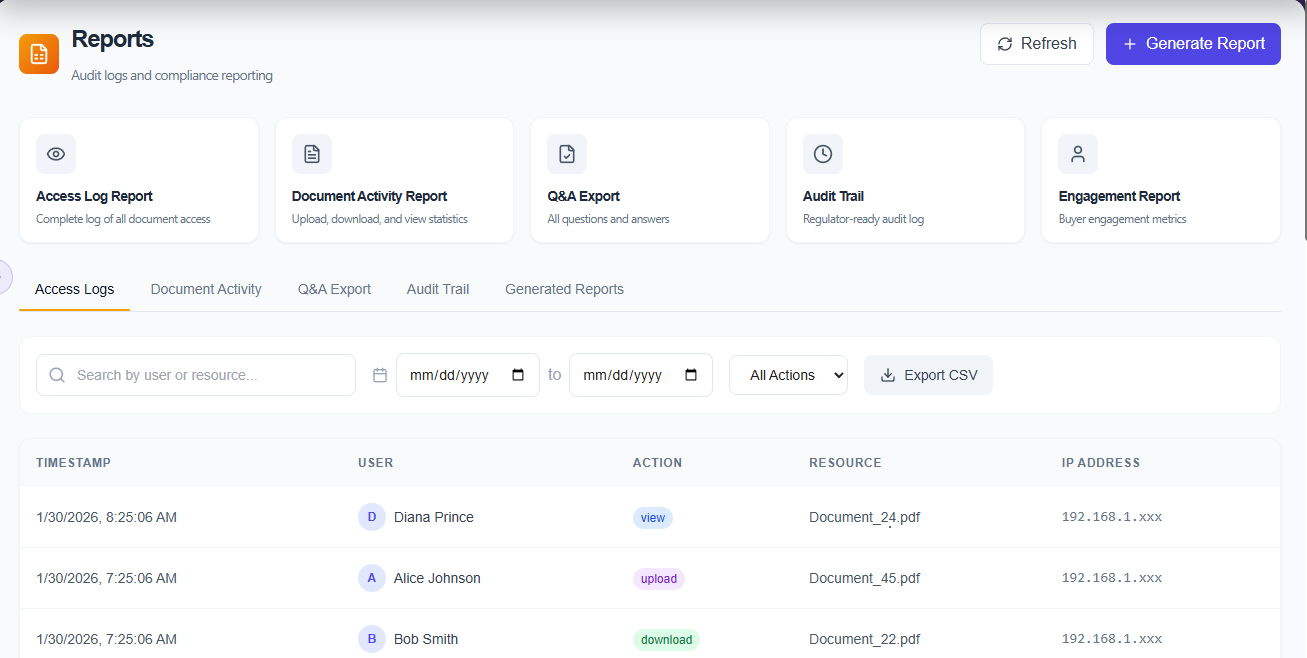Click Bob Smith's avatar badge
Image resolution: width=1307 pixels, height=658 pixels.
click(372, 639)
